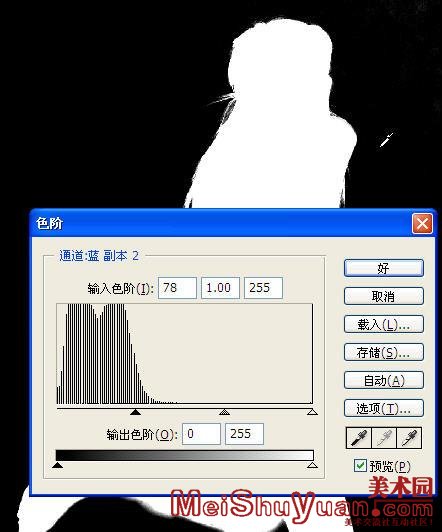Toggle the 预览(P) preview checkbox

(x=360, y=466)
